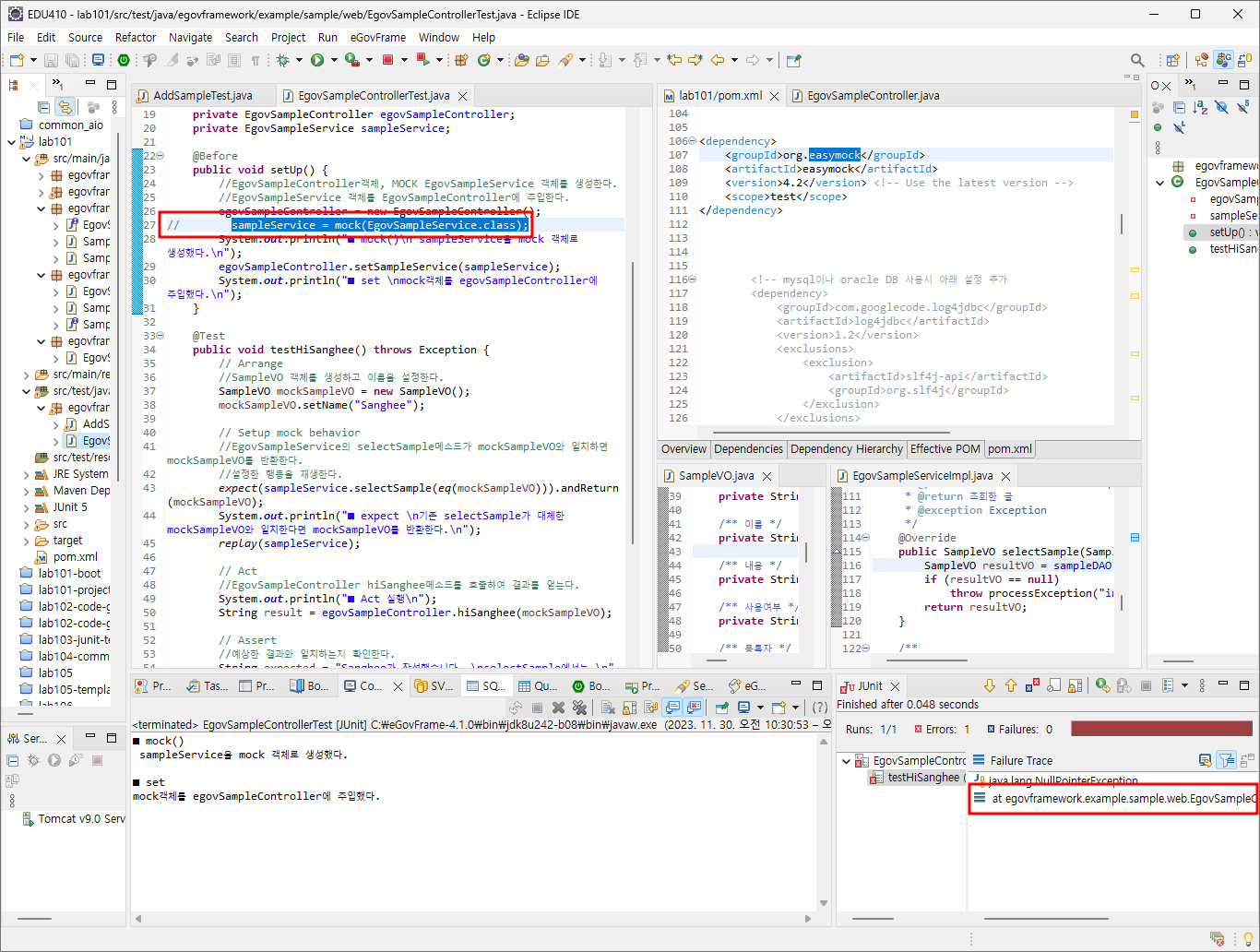Click the red Stop icon in main toolbar
The width and height of the screenshot is (1260, 952).
(388, 60)
